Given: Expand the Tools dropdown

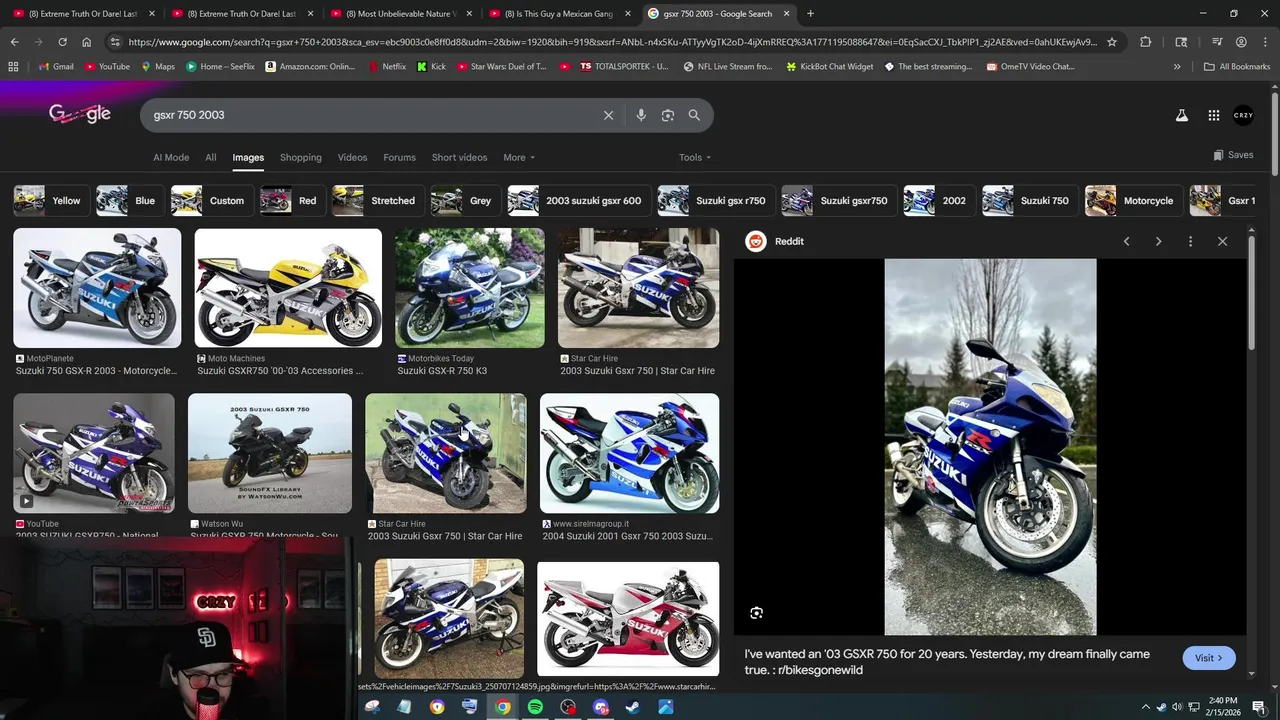Looking at the screenshot, I should (x=695, y=157).
